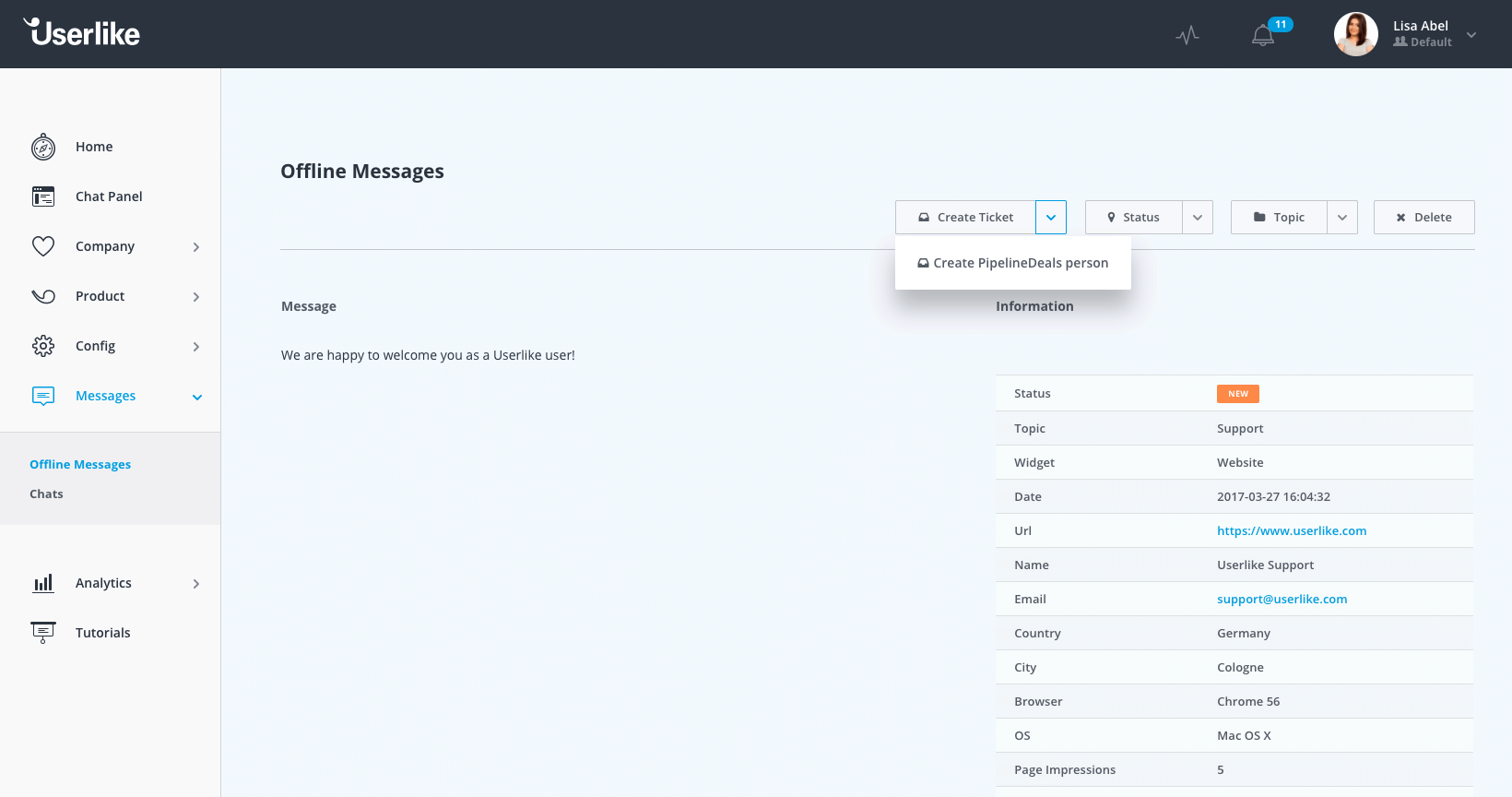The height and width of the screenshot is (797, 1512).
Task: Open Analytics in the sidebar
Action: pos(103,583)
